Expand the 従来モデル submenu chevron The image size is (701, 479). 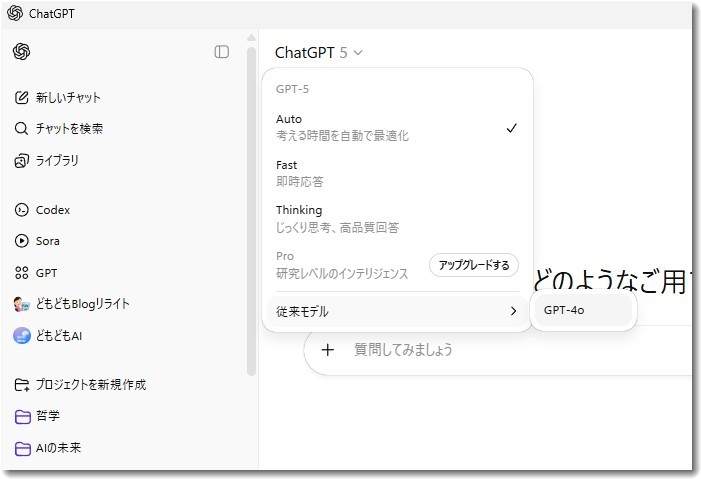513,311
